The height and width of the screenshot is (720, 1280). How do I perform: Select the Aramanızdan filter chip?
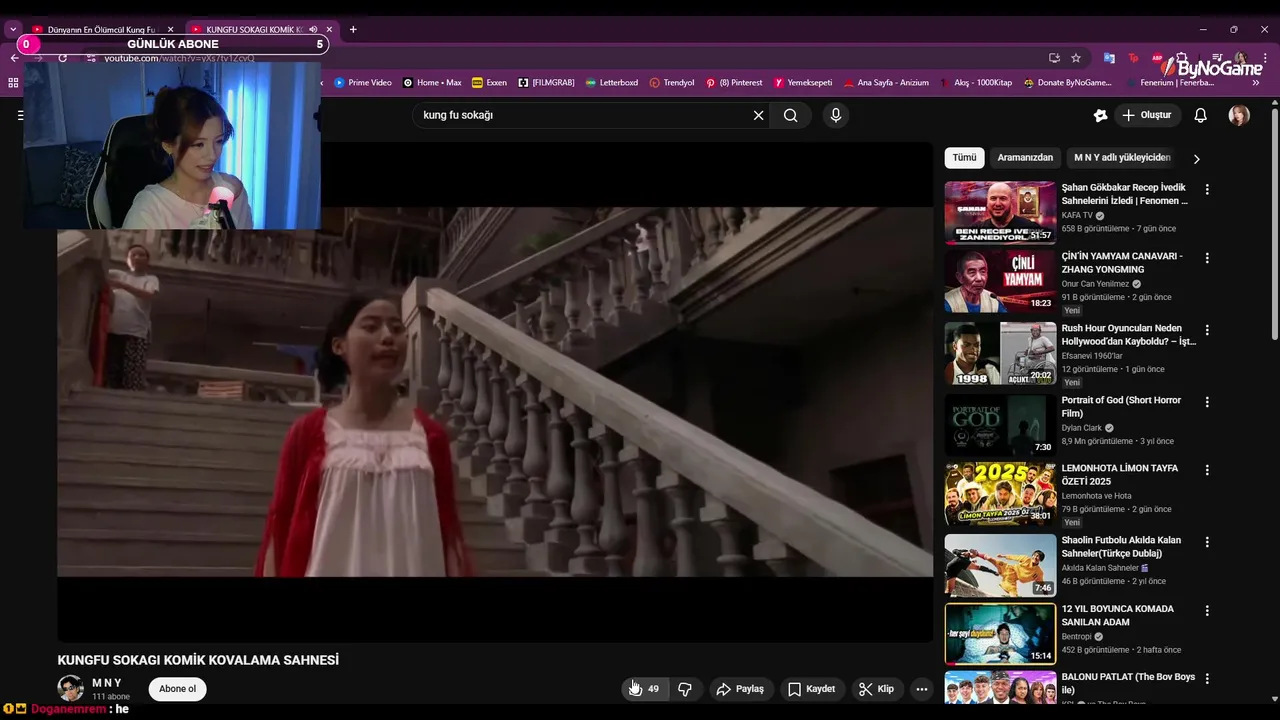(1025, 158)
